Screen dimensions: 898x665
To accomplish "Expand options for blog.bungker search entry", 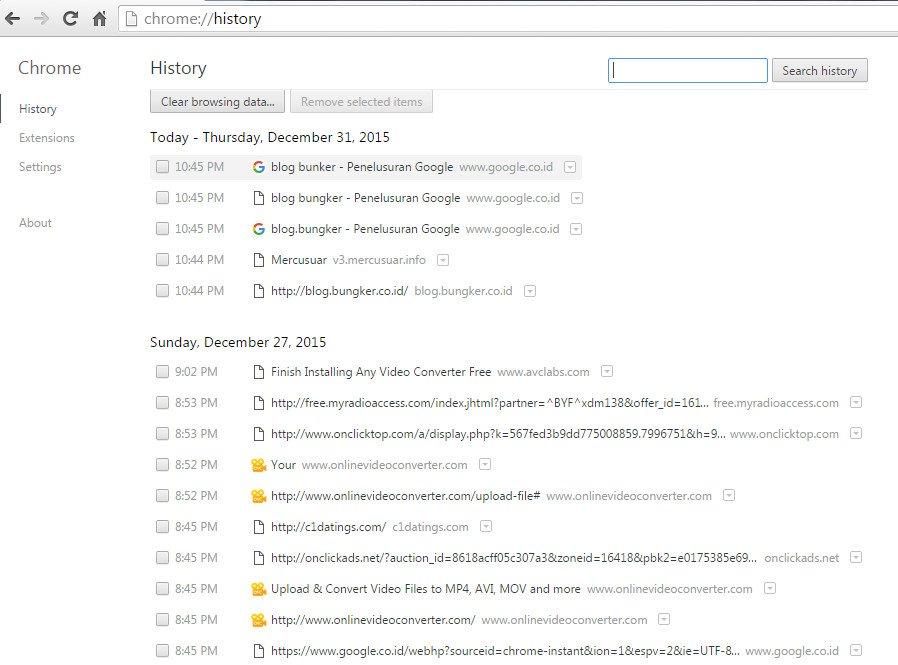I will (x=576, y=229).
